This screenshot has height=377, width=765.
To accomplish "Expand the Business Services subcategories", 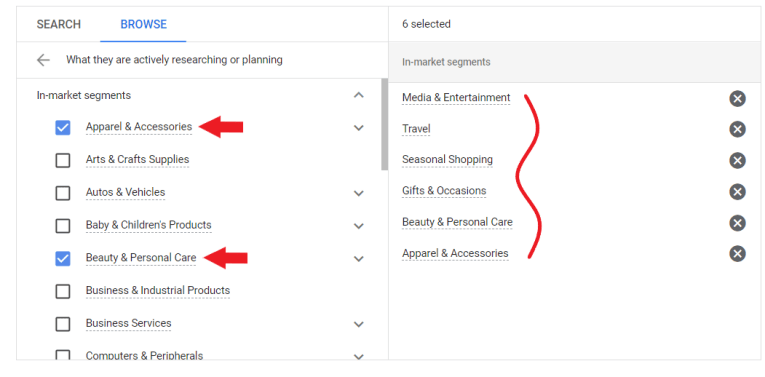I will (x=359, y=324).
